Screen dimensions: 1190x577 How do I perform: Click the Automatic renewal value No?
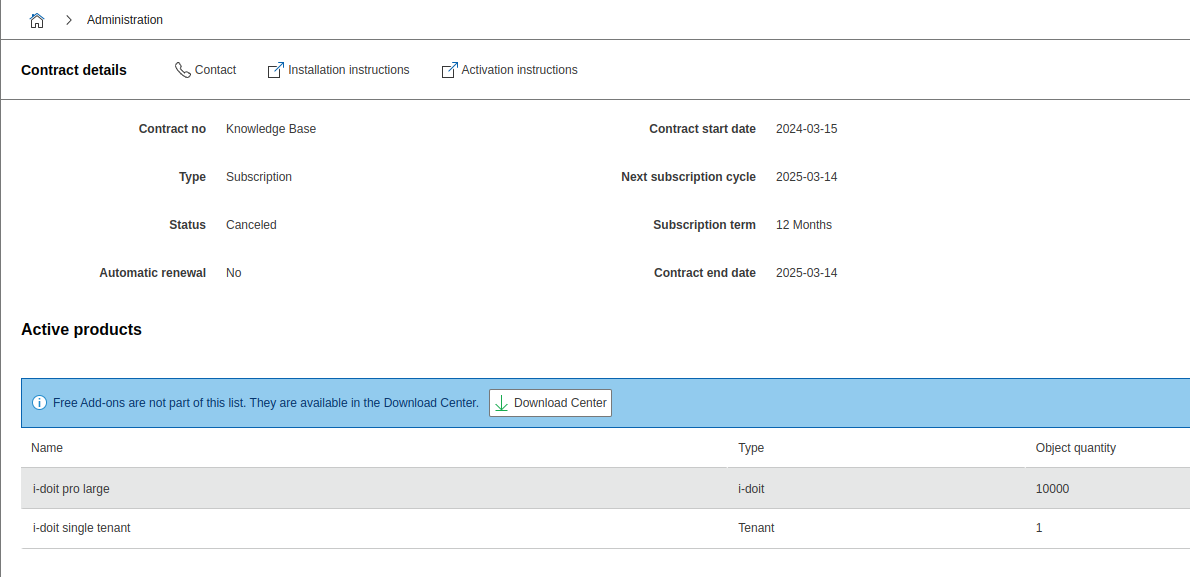pyautogui.click(x=234, y=273)
